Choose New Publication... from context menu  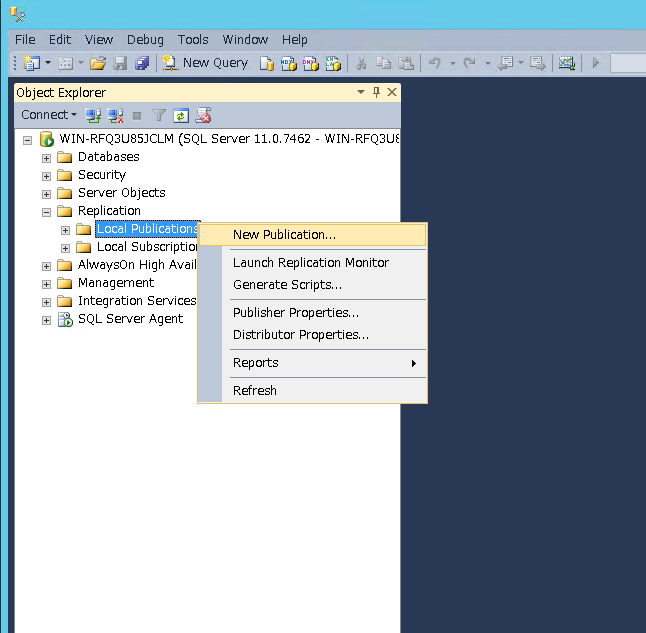313,235
